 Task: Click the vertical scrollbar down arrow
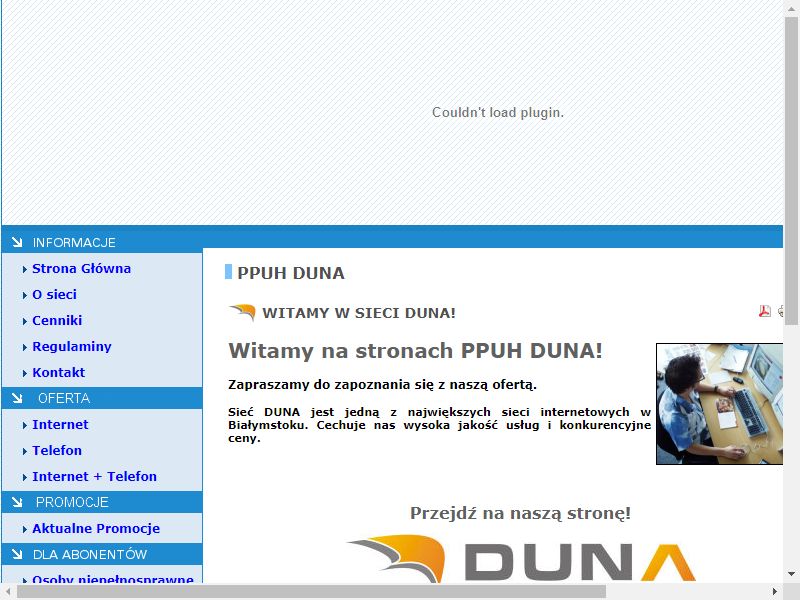click(x=791, y=574)
